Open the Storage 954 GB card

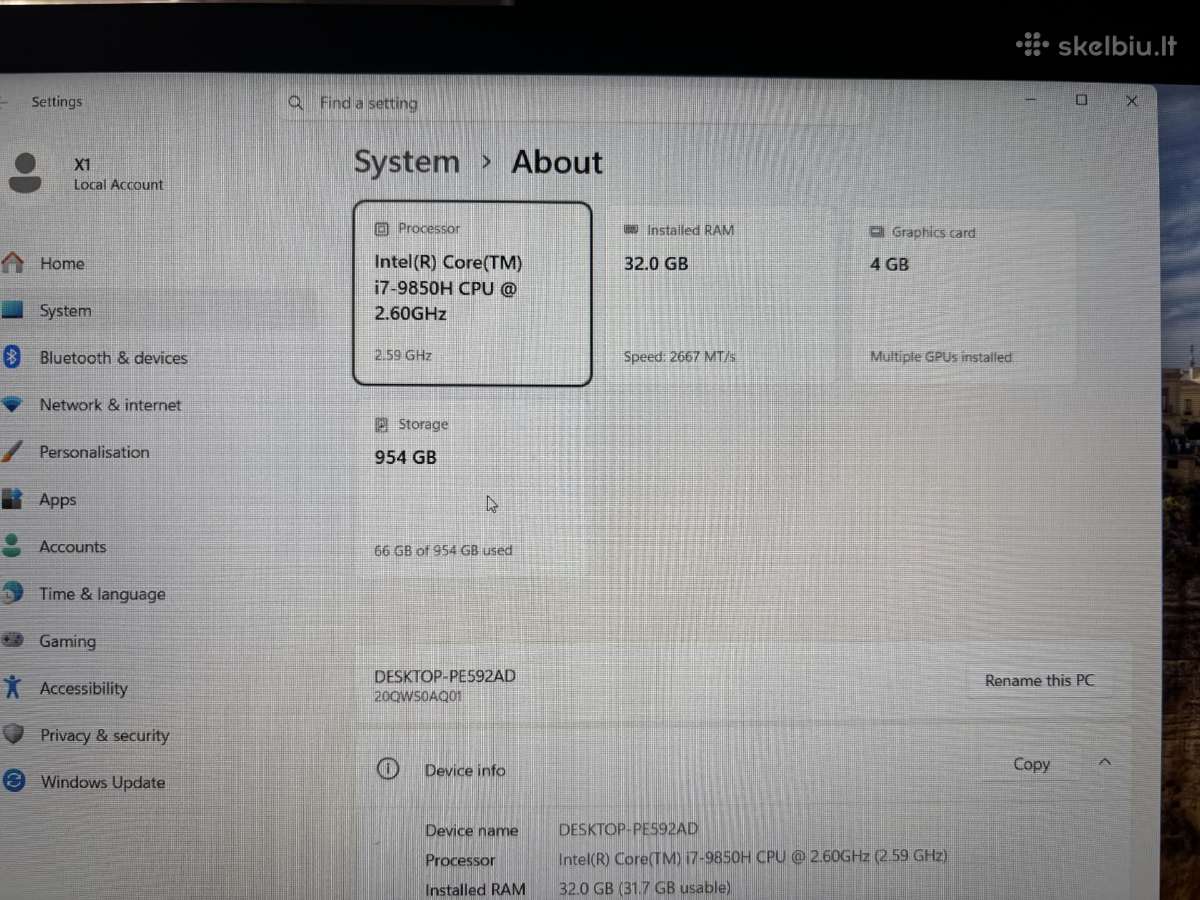point(472,490)
